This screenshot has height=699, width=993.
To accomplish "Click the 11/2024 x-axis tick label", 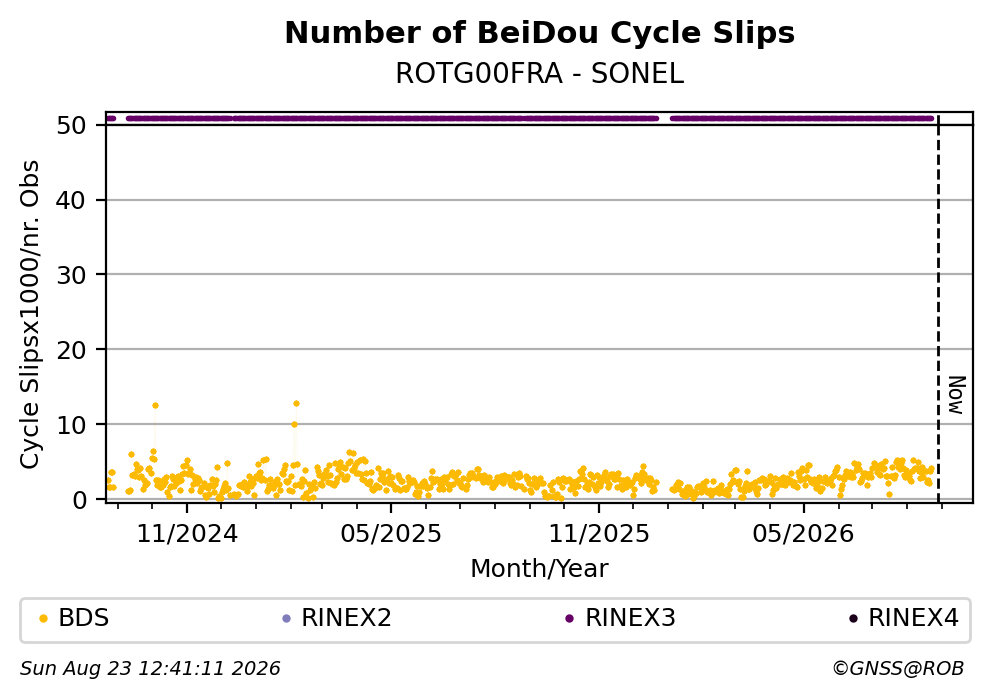I will click(x=187, y=534).
